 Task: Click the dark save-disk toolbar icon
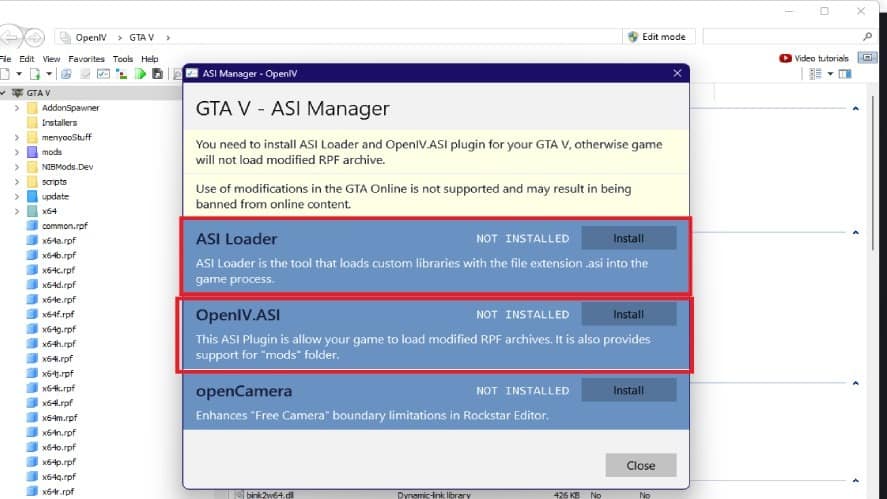[x=158, y=74]
